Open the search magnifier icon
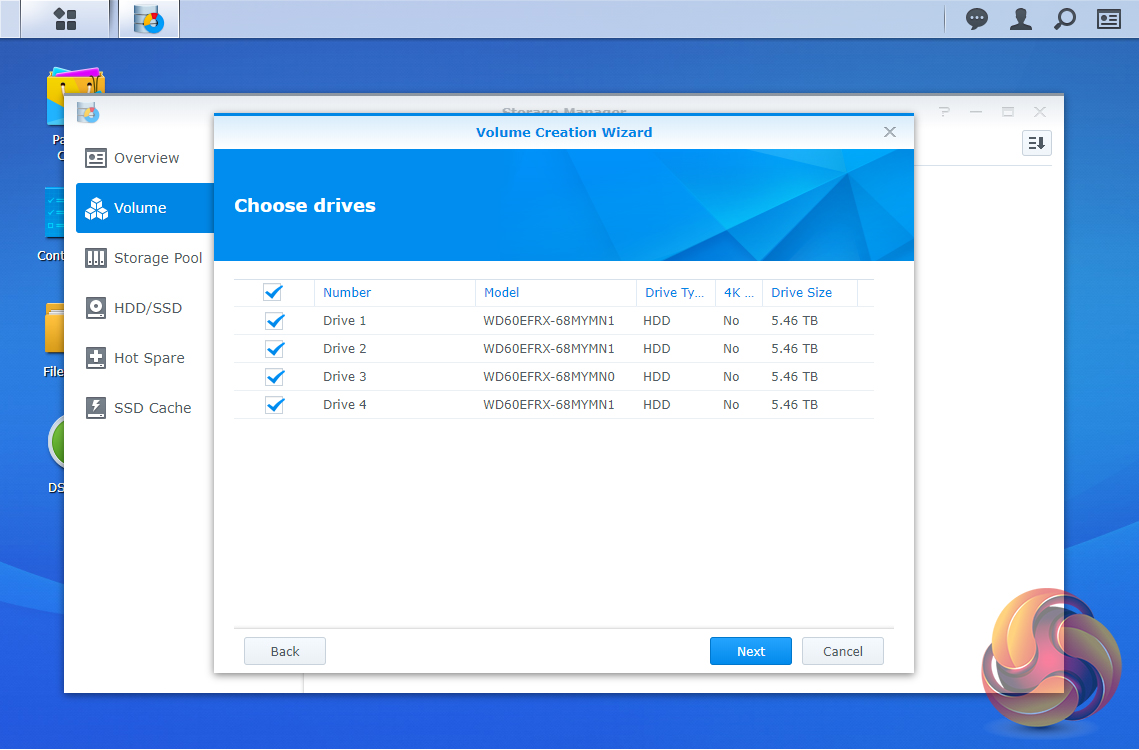Image resolution: width=1139 pixels, height=750 pixels. (x=1064, y=19)
